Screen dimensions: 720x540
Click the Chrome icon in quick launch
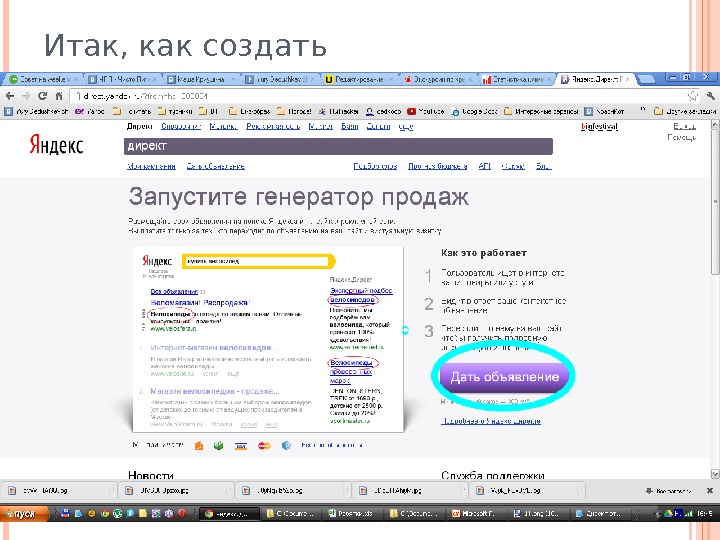tap(104, 513)
